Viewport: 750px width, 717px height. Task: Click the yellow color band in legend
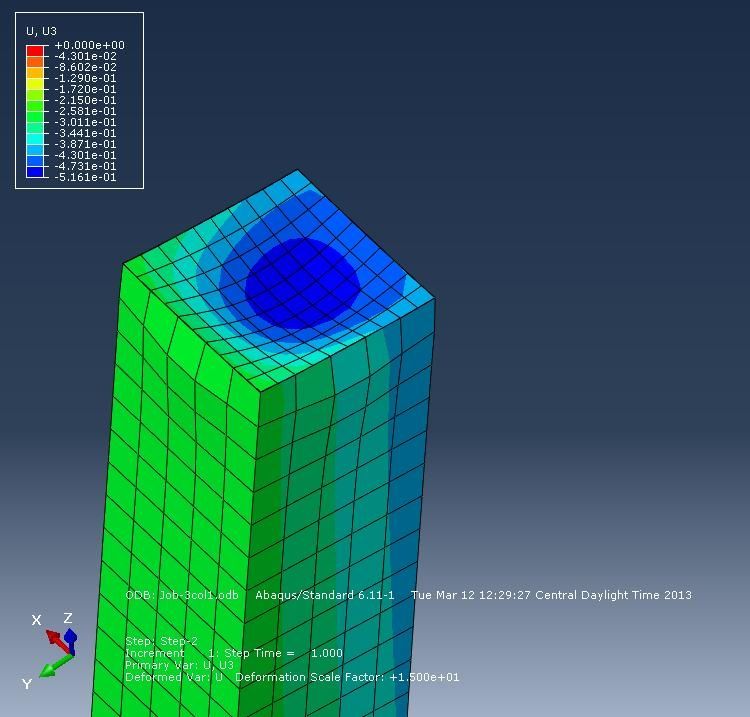(34, 84)
